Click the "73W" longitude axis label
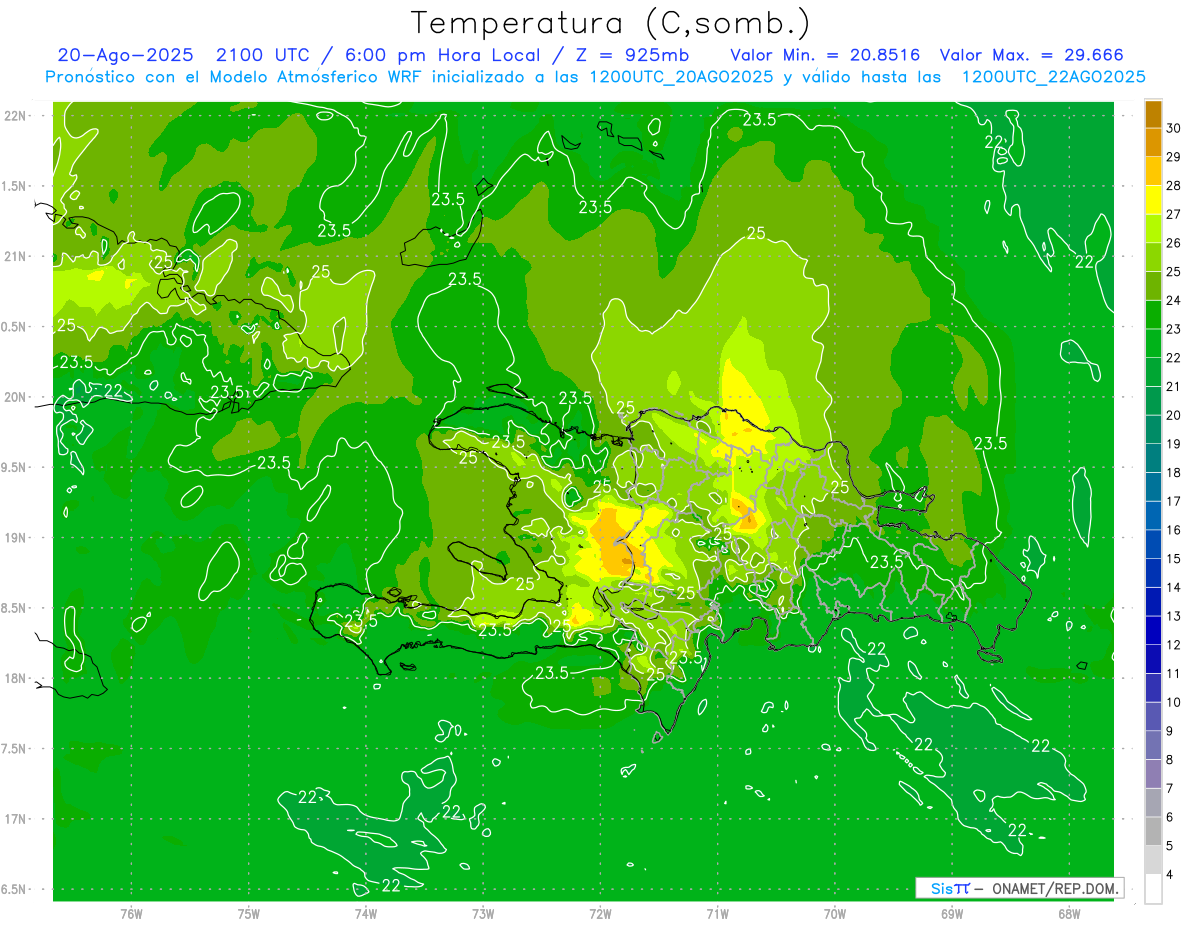 (483, 913)
